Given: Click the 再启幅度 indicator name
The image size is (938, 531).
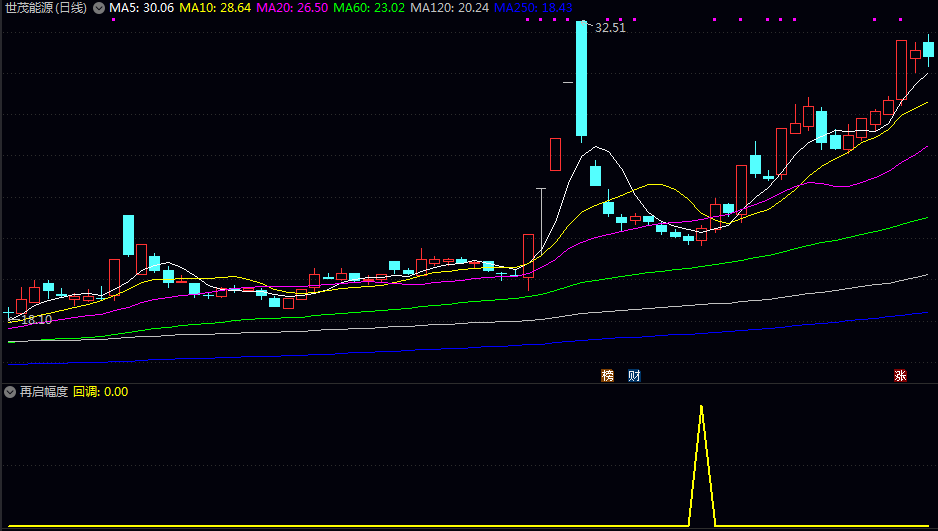Looking at the screenshot, I should (44, 392).
